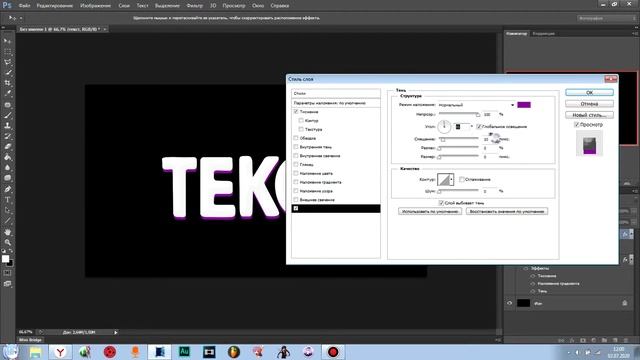Click the Отмена button
This screenshot has width=640, height=360.
589,104
